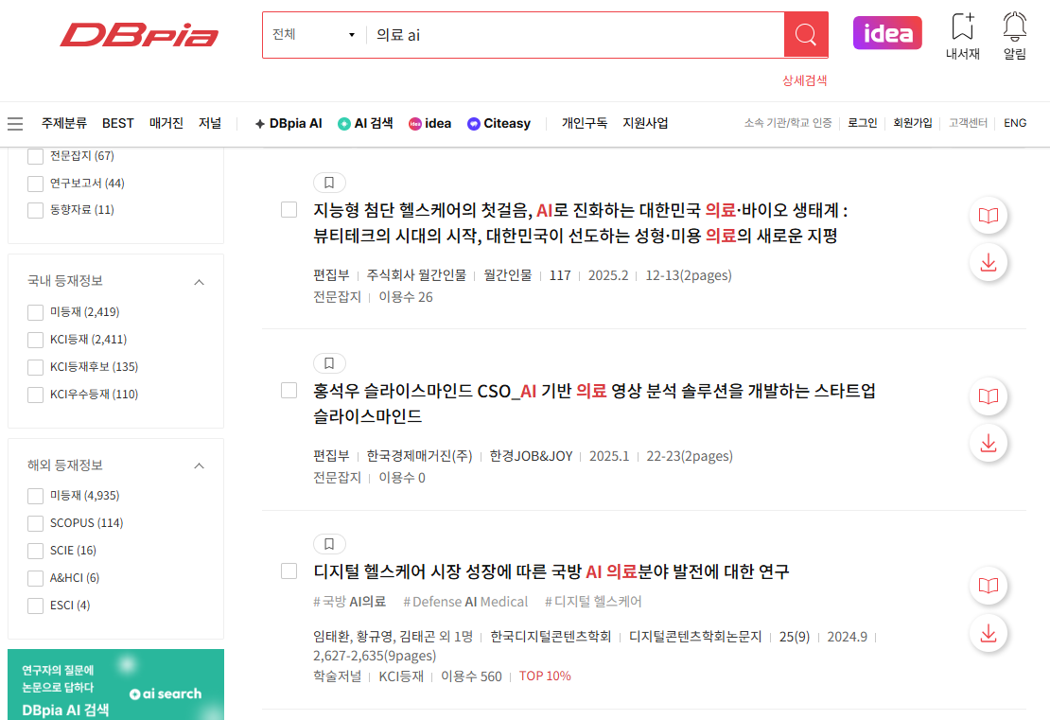Click the 한경JOB&JOY magazine name

pyautogui.click(x=531, y=456)
